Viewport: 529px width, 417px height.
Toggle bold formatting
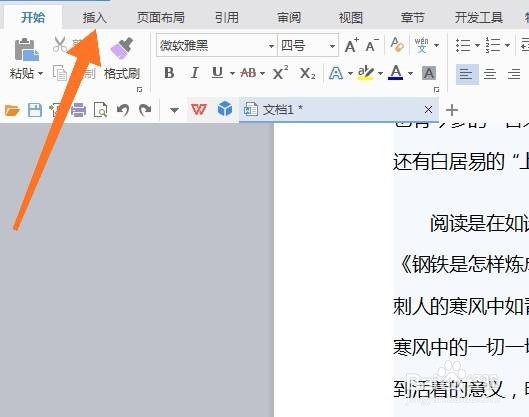[x=169, y=73]
